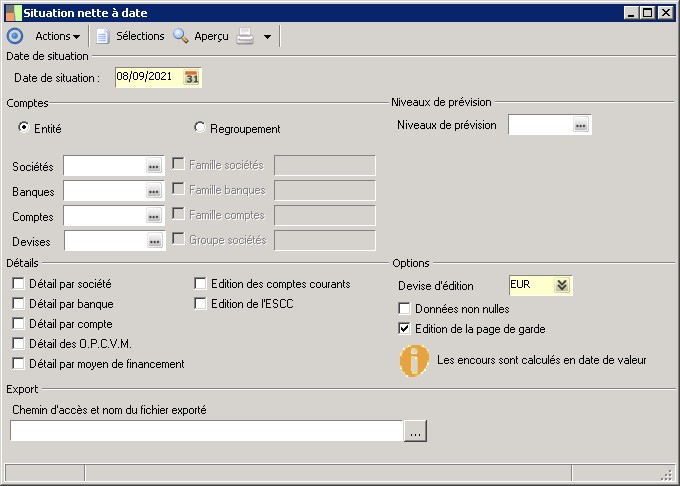Open Sociétés lookup ellipsis button

[x=154, y=166]
